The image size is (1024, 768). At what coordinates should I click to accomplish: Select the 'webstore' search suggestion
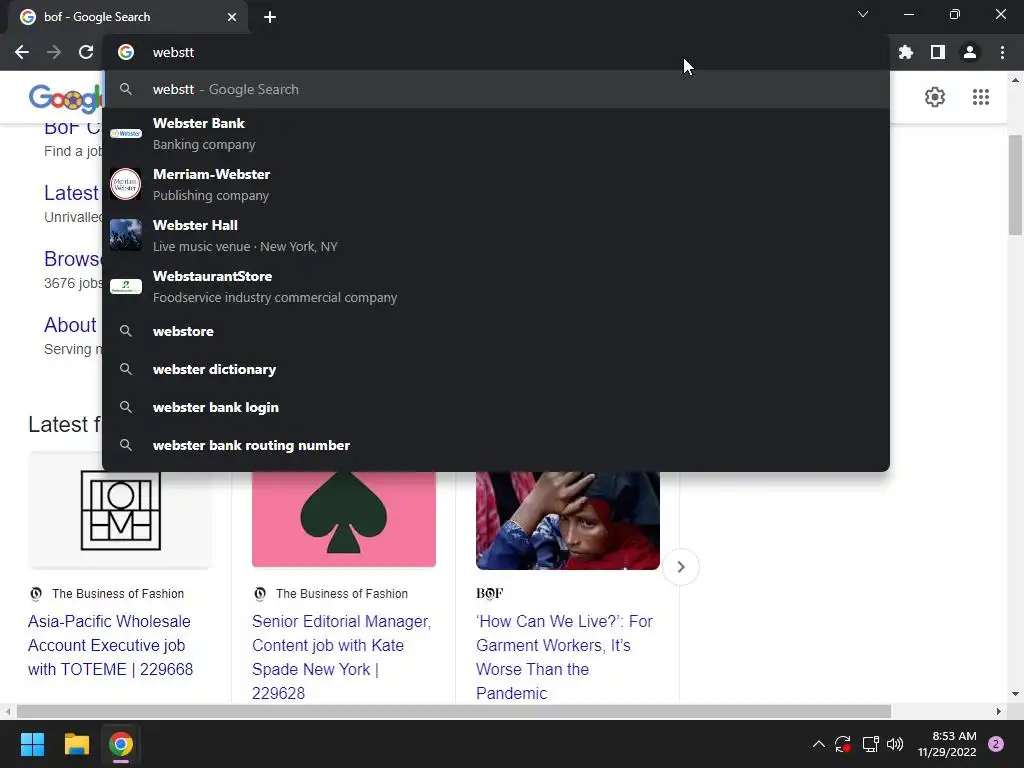(x=496, y=331)
